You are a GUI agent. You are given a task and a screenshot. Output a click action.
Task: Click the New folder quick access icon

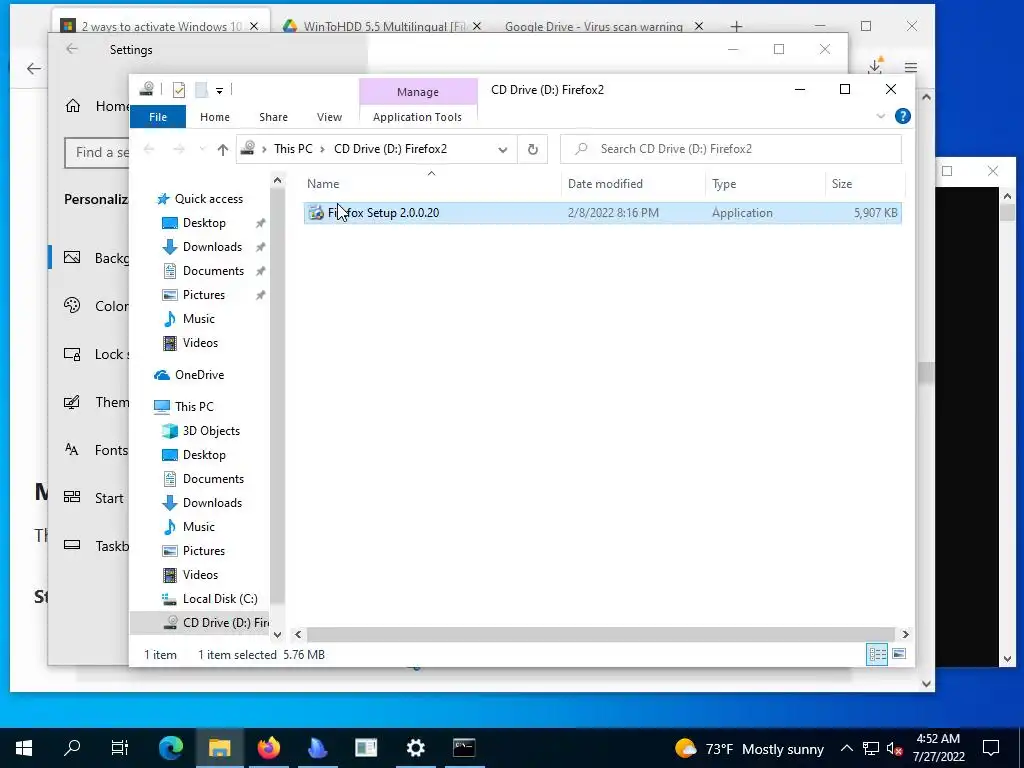(202, 90)
